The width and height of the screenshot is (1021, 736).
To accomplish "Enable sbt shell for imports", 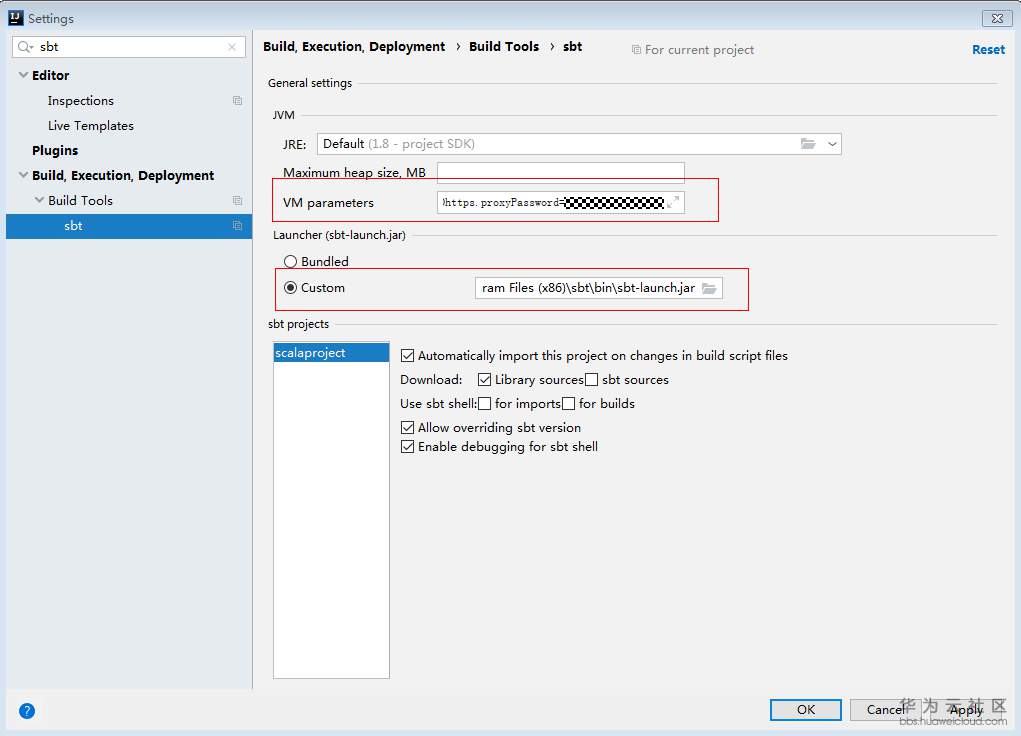I will click(484, 404).
